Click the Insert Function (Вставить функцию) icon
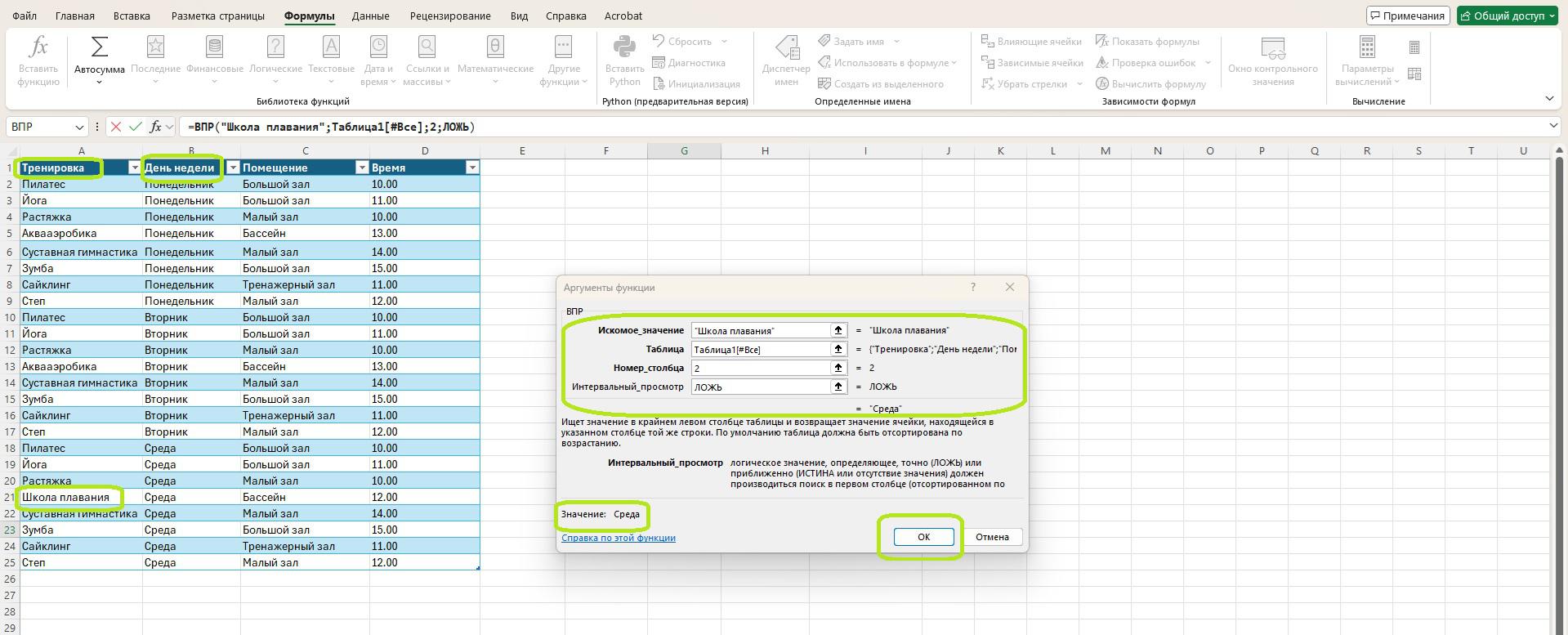 coord(38,47)
